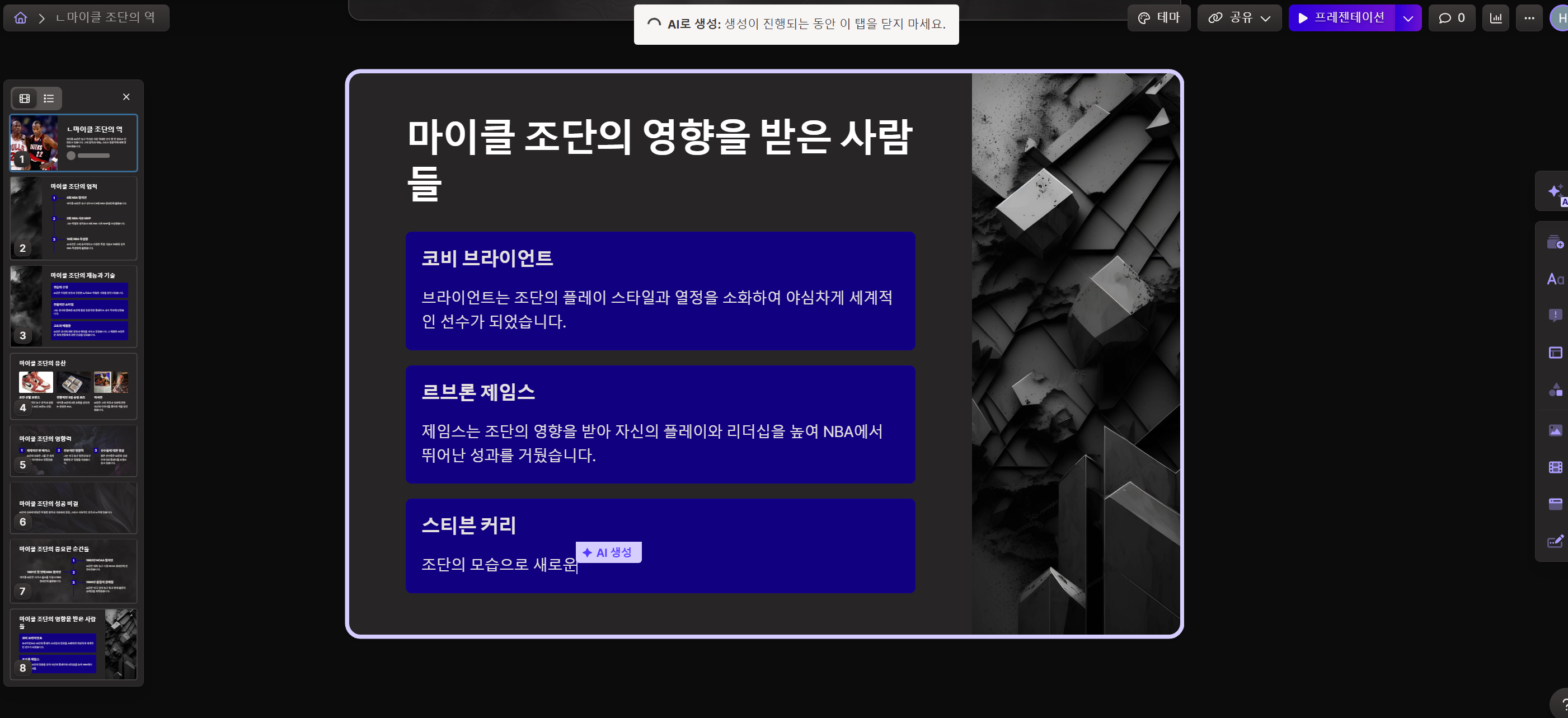The width and height of the screenshot is (1568, 718).
Task: Go to the home breadcrumb
Action: tap(21, 18)
